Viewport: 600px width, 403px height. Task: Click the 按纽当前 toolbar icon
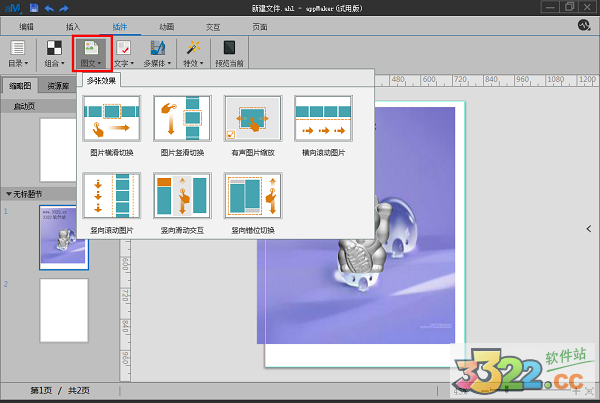click(229, 54)
